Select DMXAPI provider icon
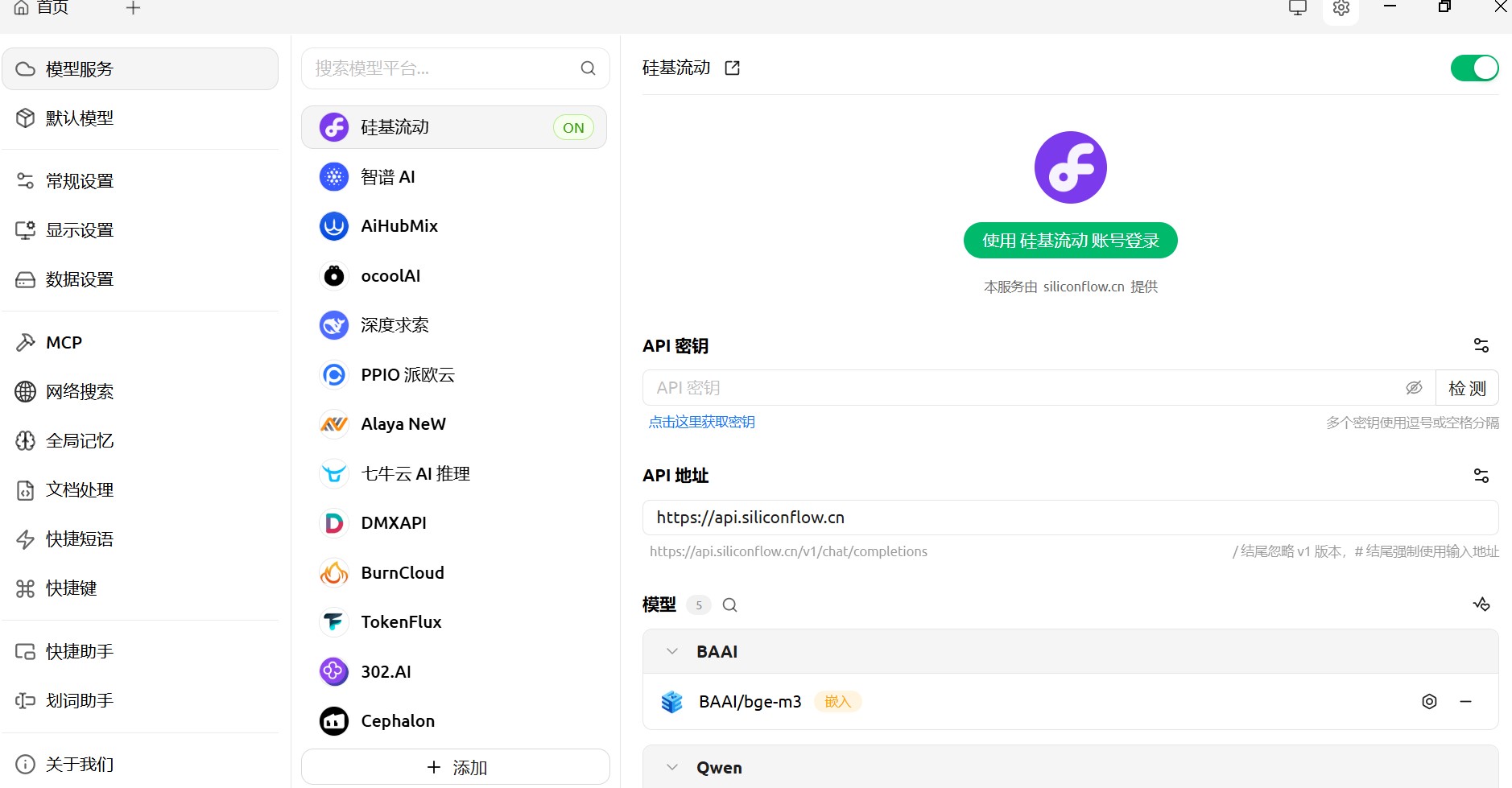 [334, 523]
